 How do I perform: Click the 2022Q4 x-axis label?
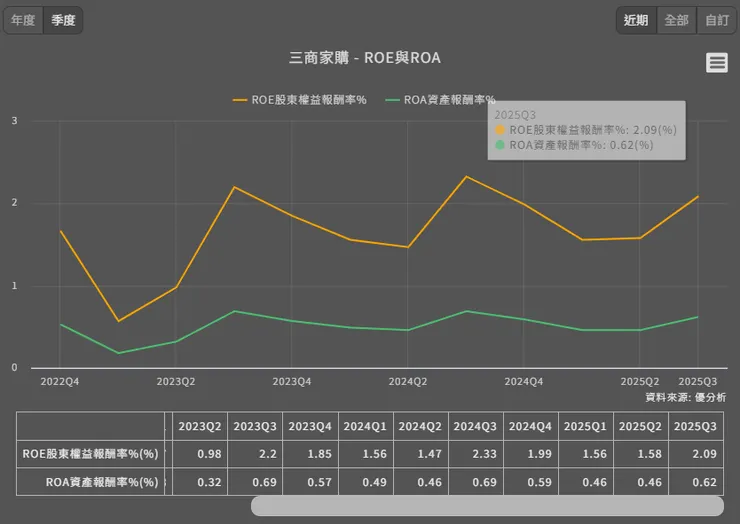point(59,381)
